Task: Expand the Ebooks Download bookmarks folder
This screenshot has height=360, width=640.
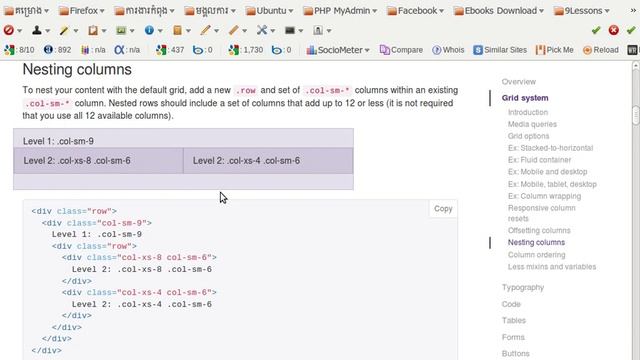Action: [499, 11]
